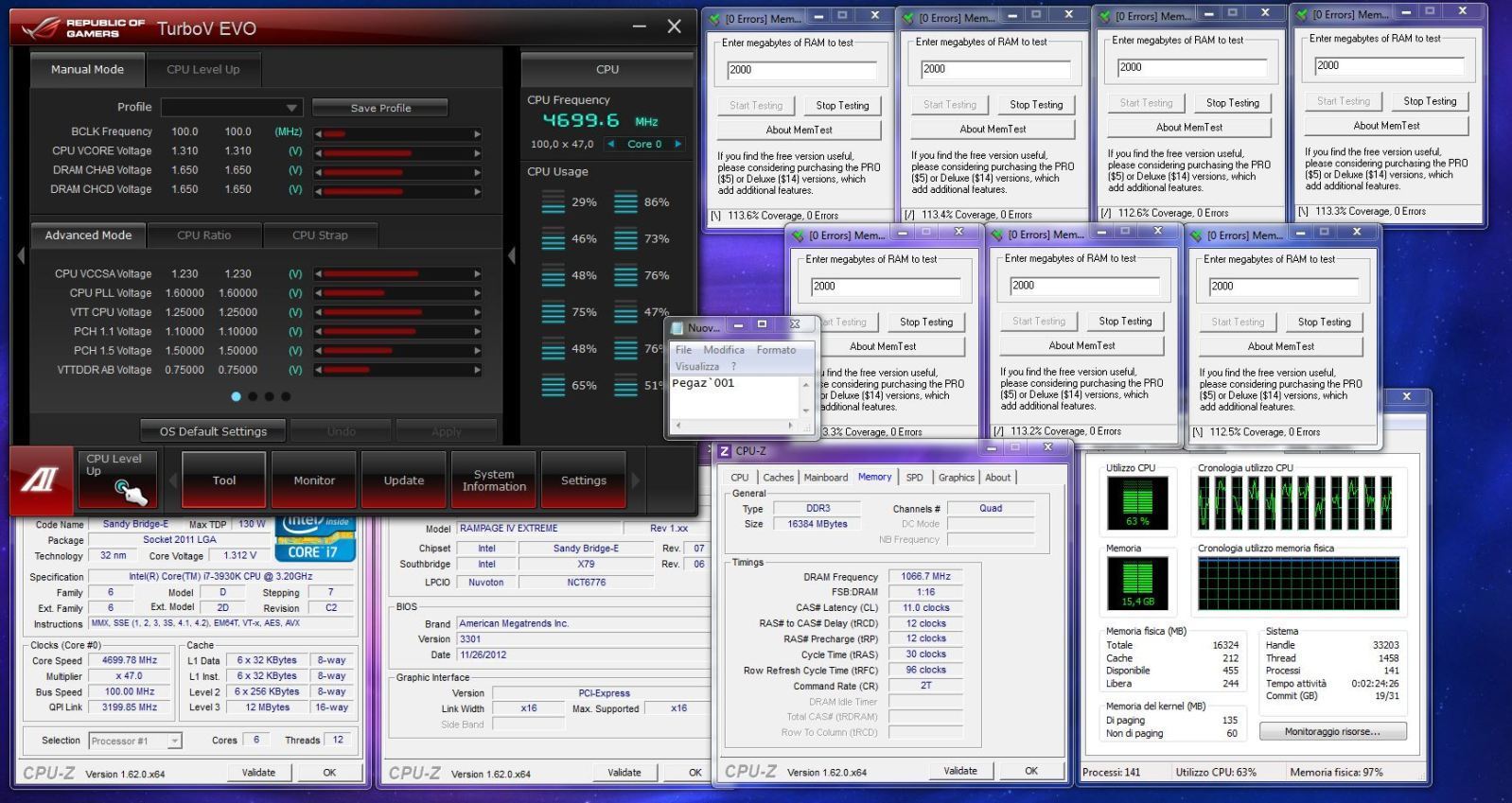Increase VTTDDR AB Voltage with right arrow
This screenshot has width=1512, height=803.
477,371
